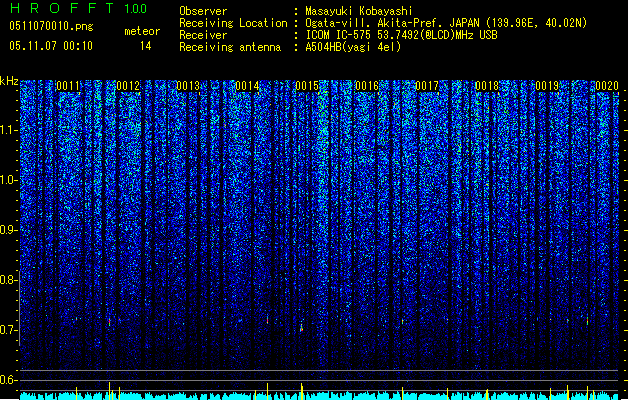Image resolution: width=629 pixels, height=400 pixels.
Task: Click the kHz axis unit label
Action: pyautogui.click(x=9, y=81)
